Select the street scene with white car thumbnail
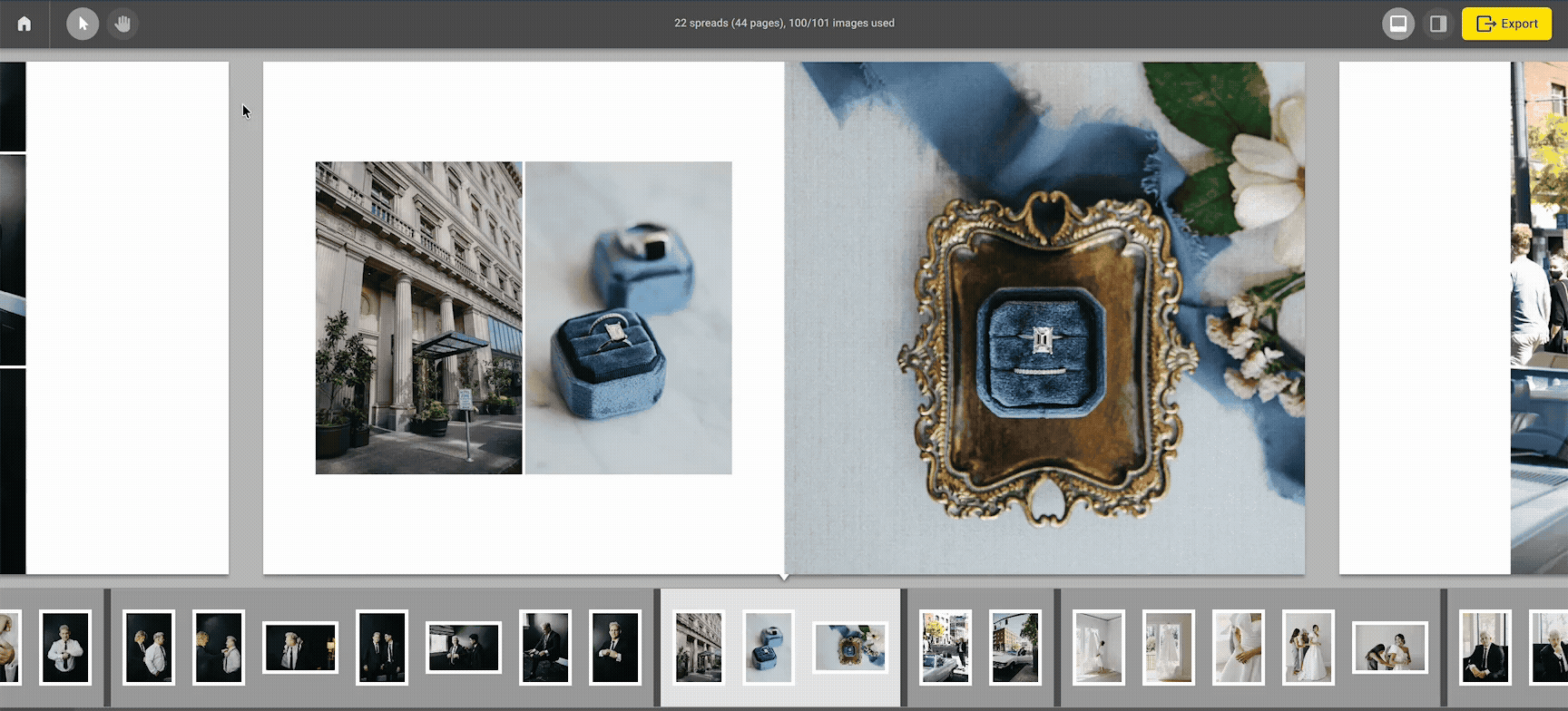This screenshot has height=711, width=1568. 945,648
